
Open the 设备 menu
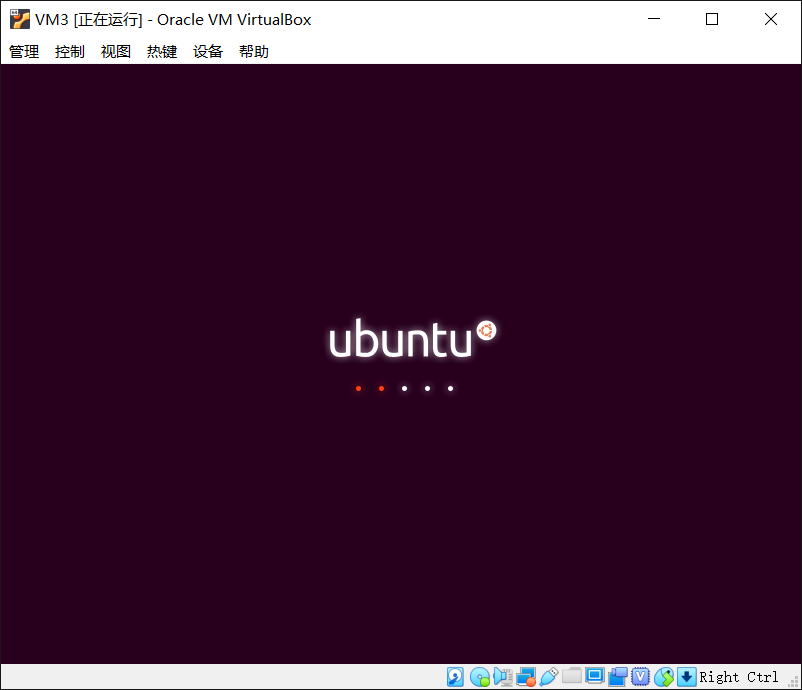click(208, 52)
